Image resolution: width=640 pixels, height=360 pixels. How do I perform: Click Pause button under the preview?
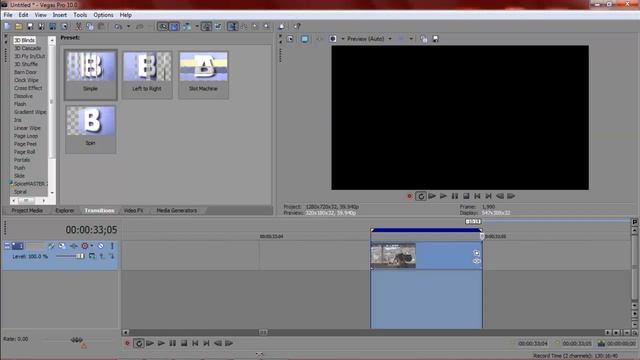tap(455, 196)
